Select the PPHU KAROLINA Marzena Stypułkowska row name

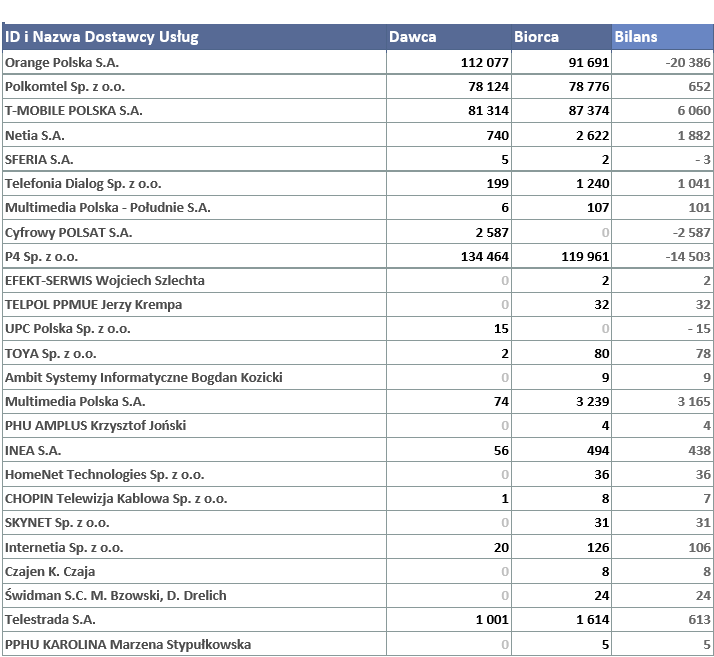[x=128, y=644]
